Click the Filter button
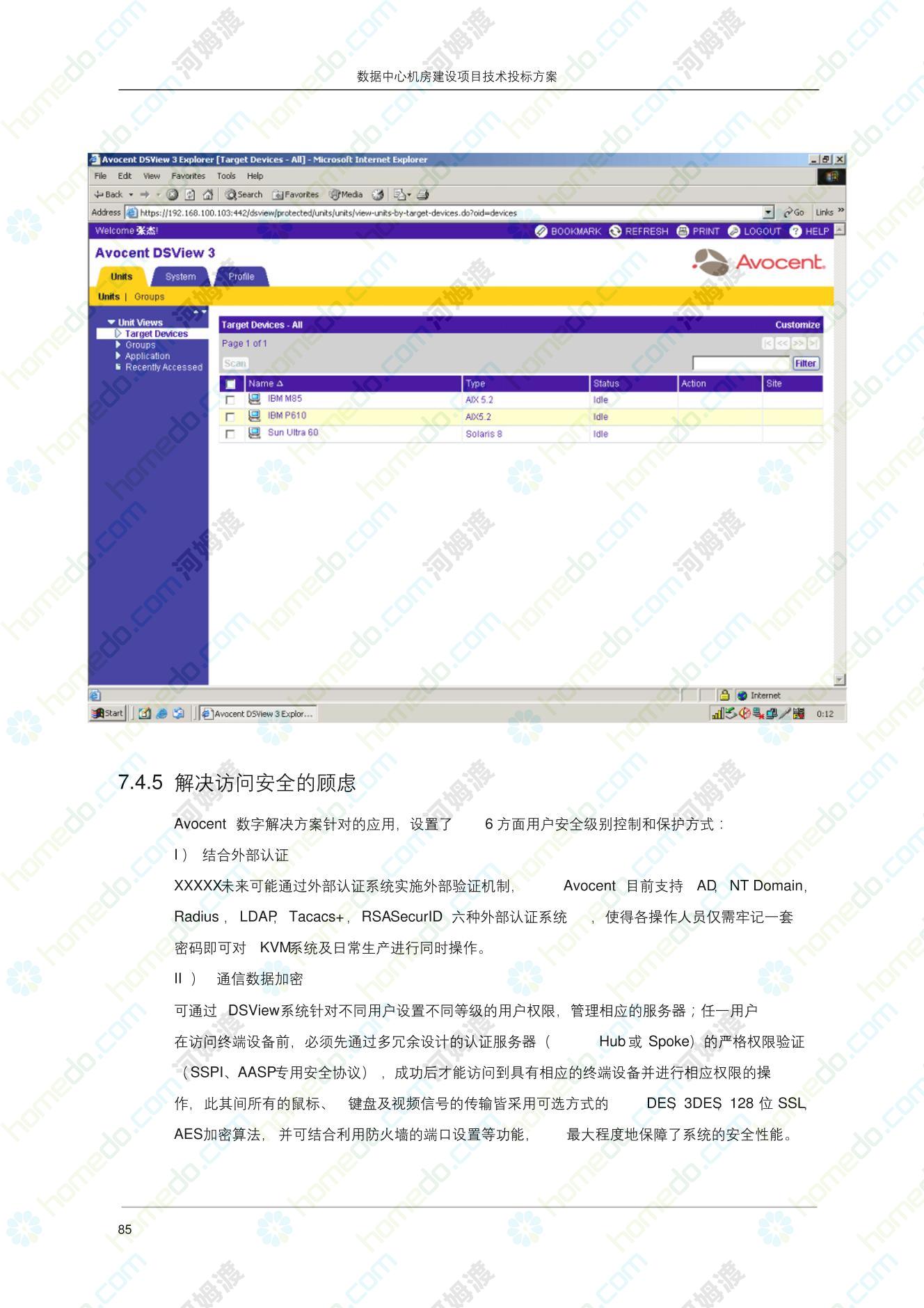924x1308 pixels. 806,363
